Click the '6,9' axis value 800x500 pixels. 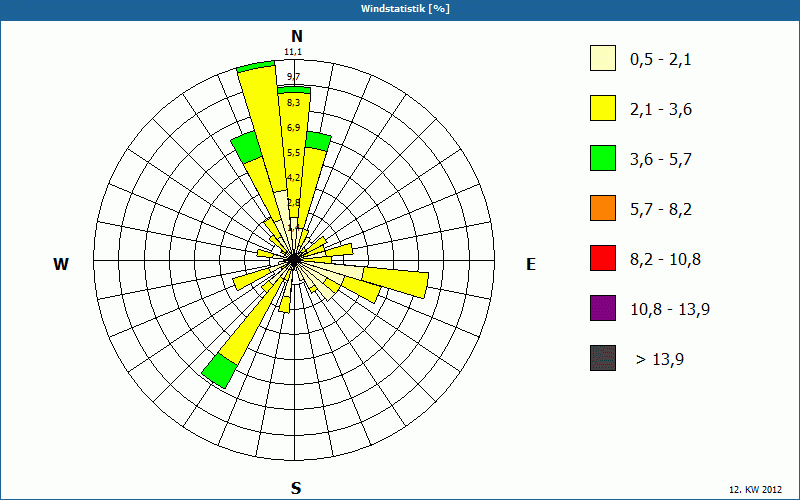(293, 128)
